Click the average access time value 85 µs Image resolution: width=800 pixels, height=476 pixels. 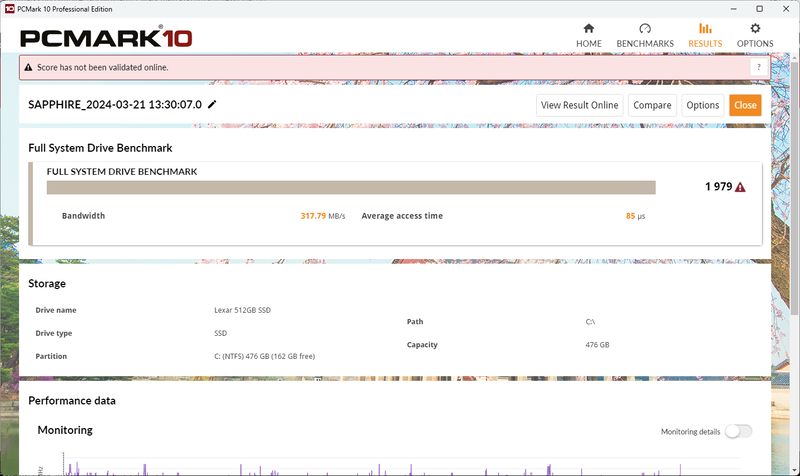tap(635, 216)
